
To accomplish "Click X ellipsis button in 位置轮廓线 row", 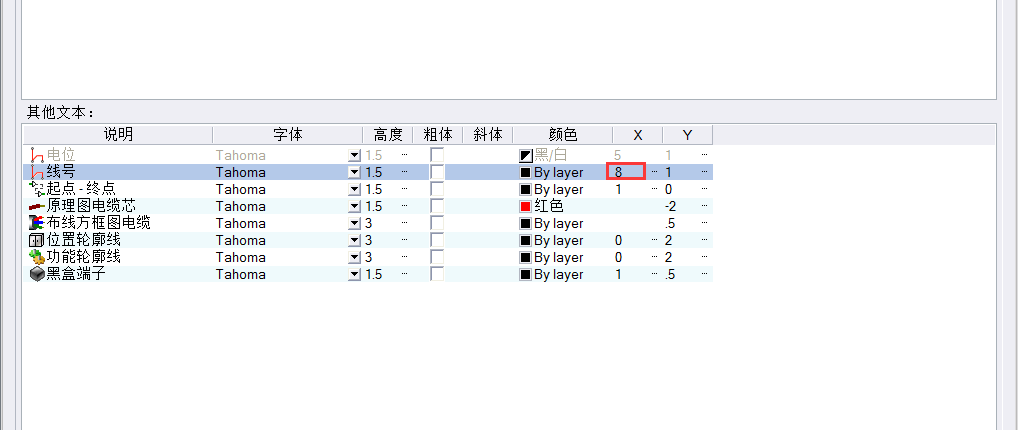I will point(654,240).
